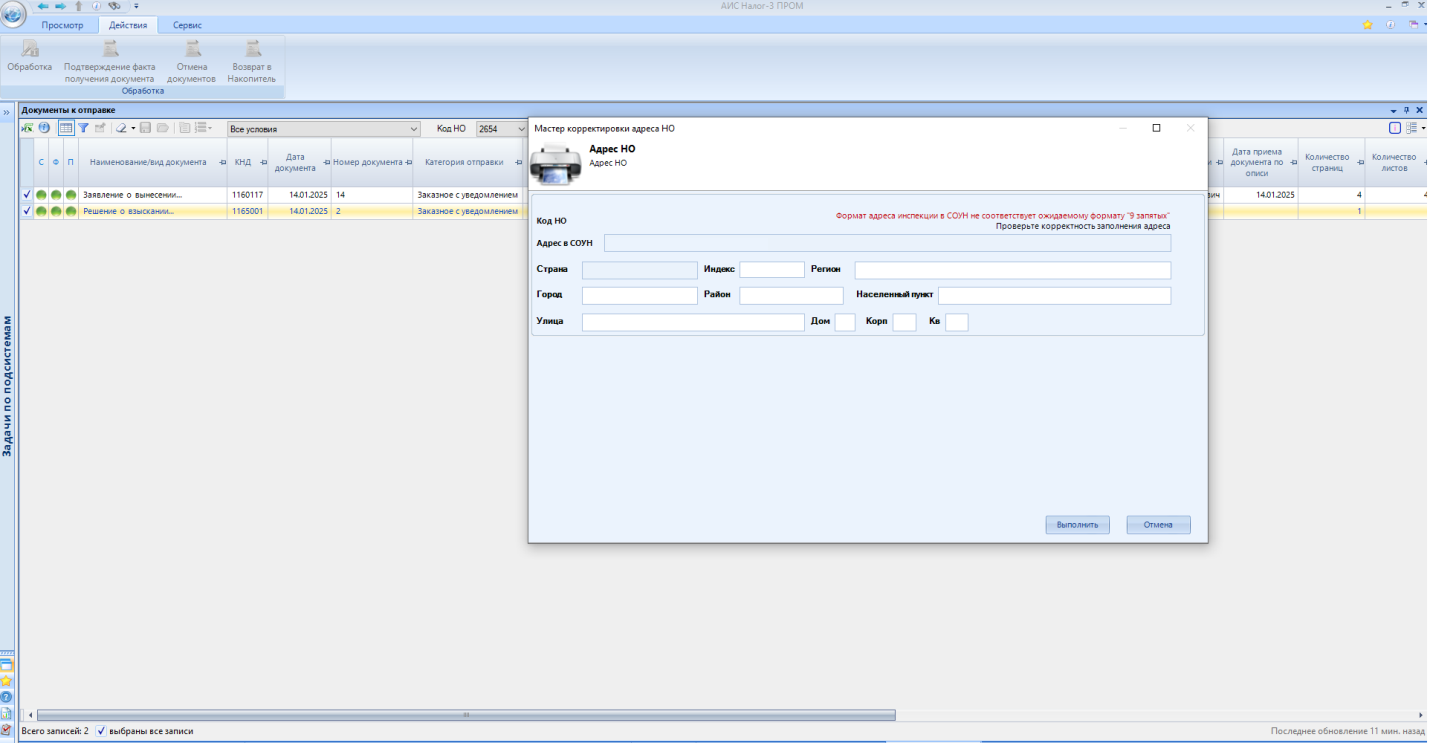Click into the 'Индекс' input field
This screenshot has width=1430, height=743.
[x=771, y=270]
